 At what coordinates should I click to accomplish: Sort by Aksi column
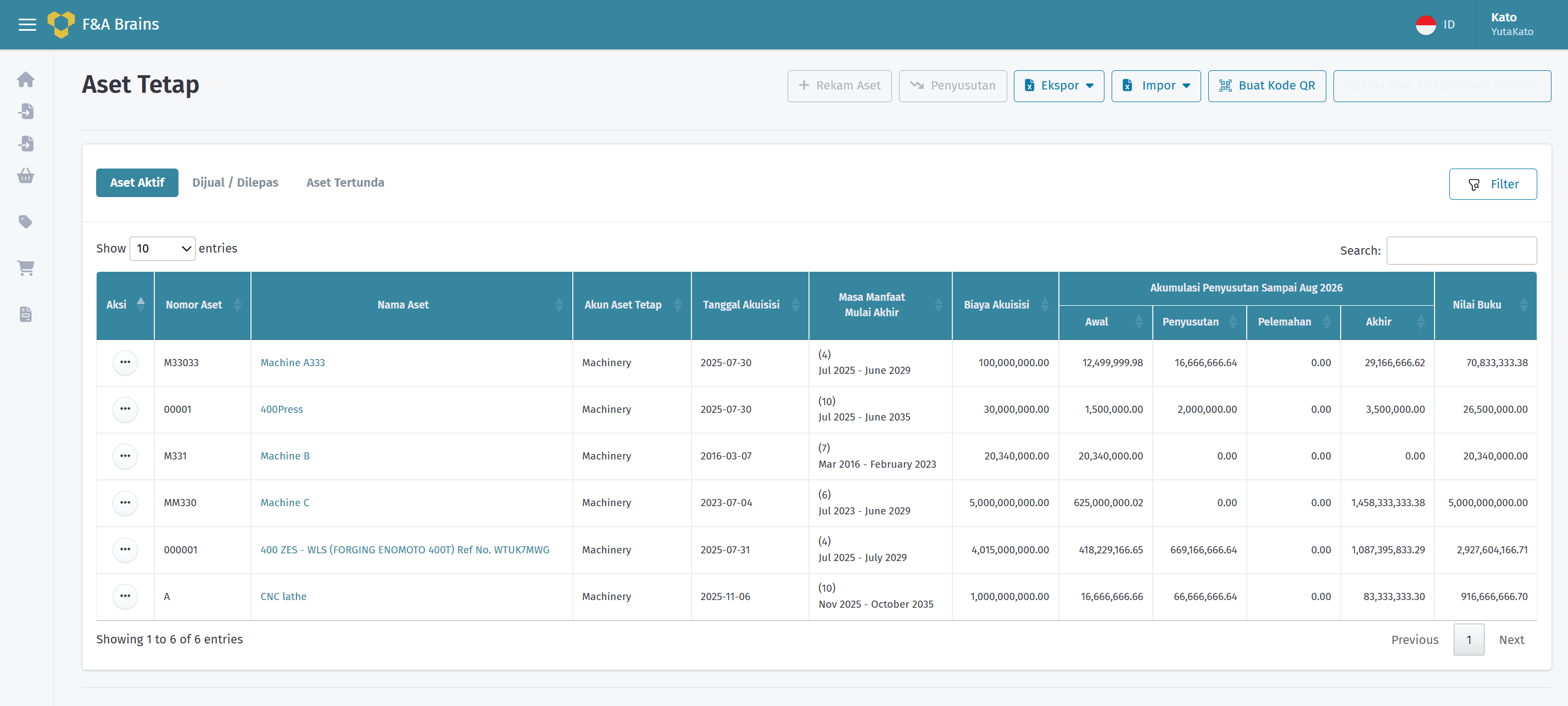click(125, 305)
